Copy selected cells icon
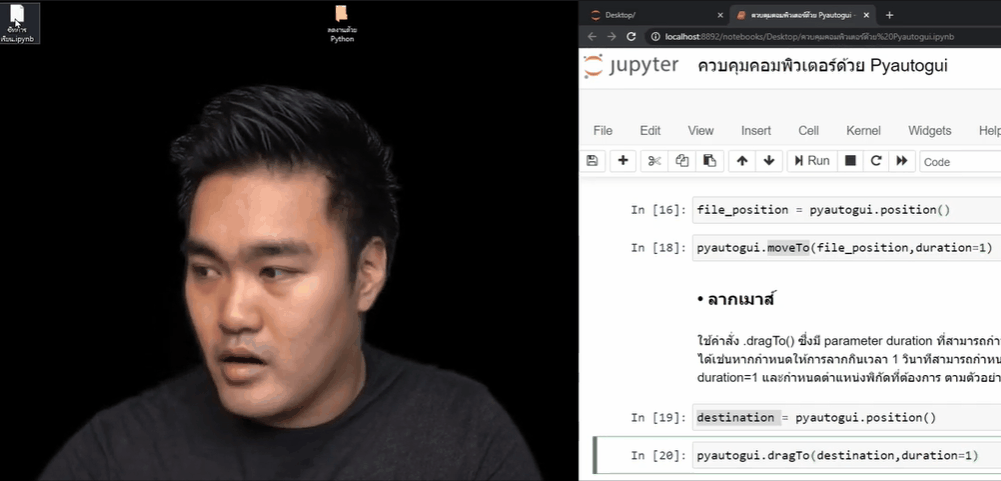The image size is (1001, 481). point(682,161)
